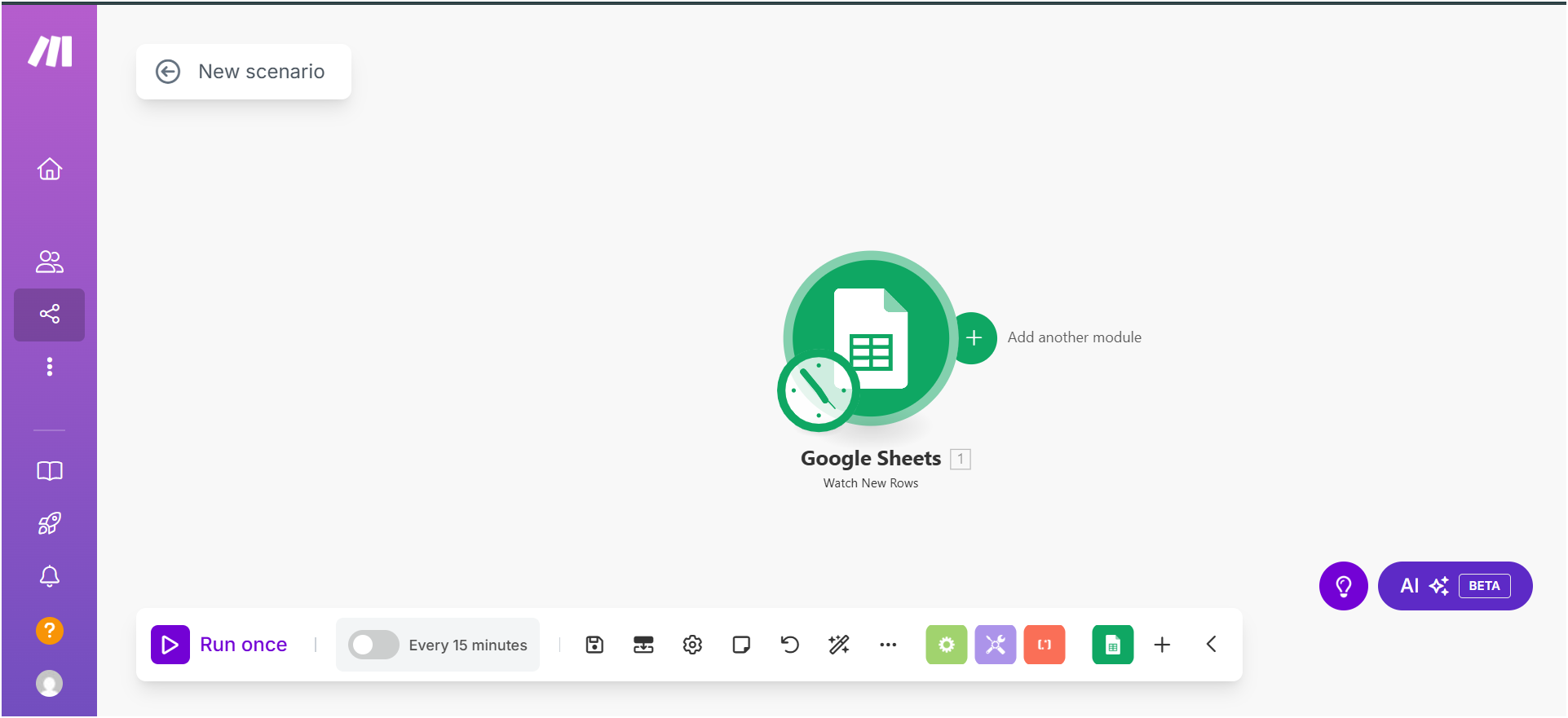This screenshot has height=718, width=1568.
Task: Click the rocket What's new icon
Action: [50, 523]
